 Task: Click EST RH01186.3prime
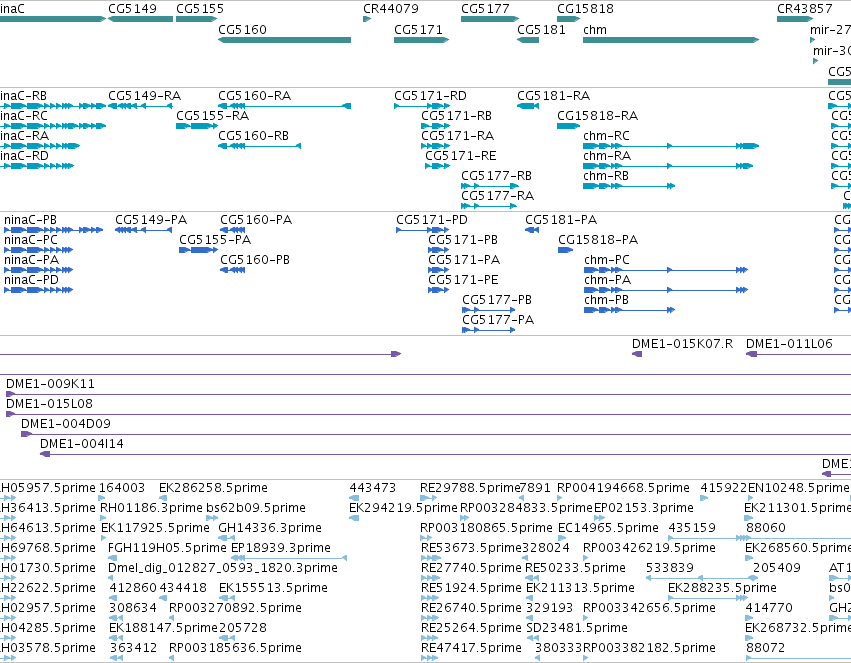click(x=103, y=518)
